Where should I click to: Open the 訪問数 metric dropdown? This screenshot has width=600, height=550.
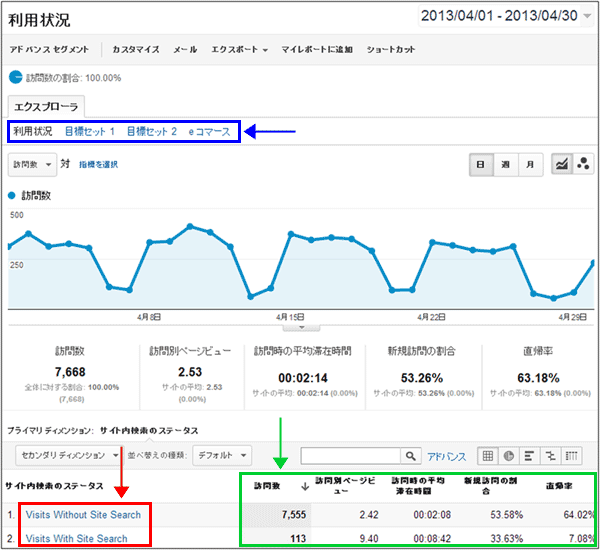32,163
